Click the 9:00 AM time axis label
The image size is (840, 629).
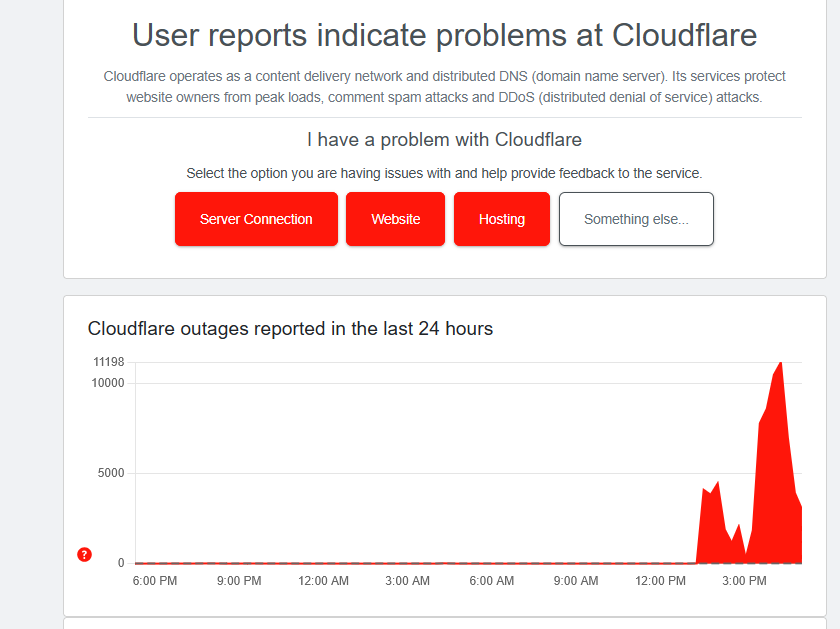pos(575,581)
